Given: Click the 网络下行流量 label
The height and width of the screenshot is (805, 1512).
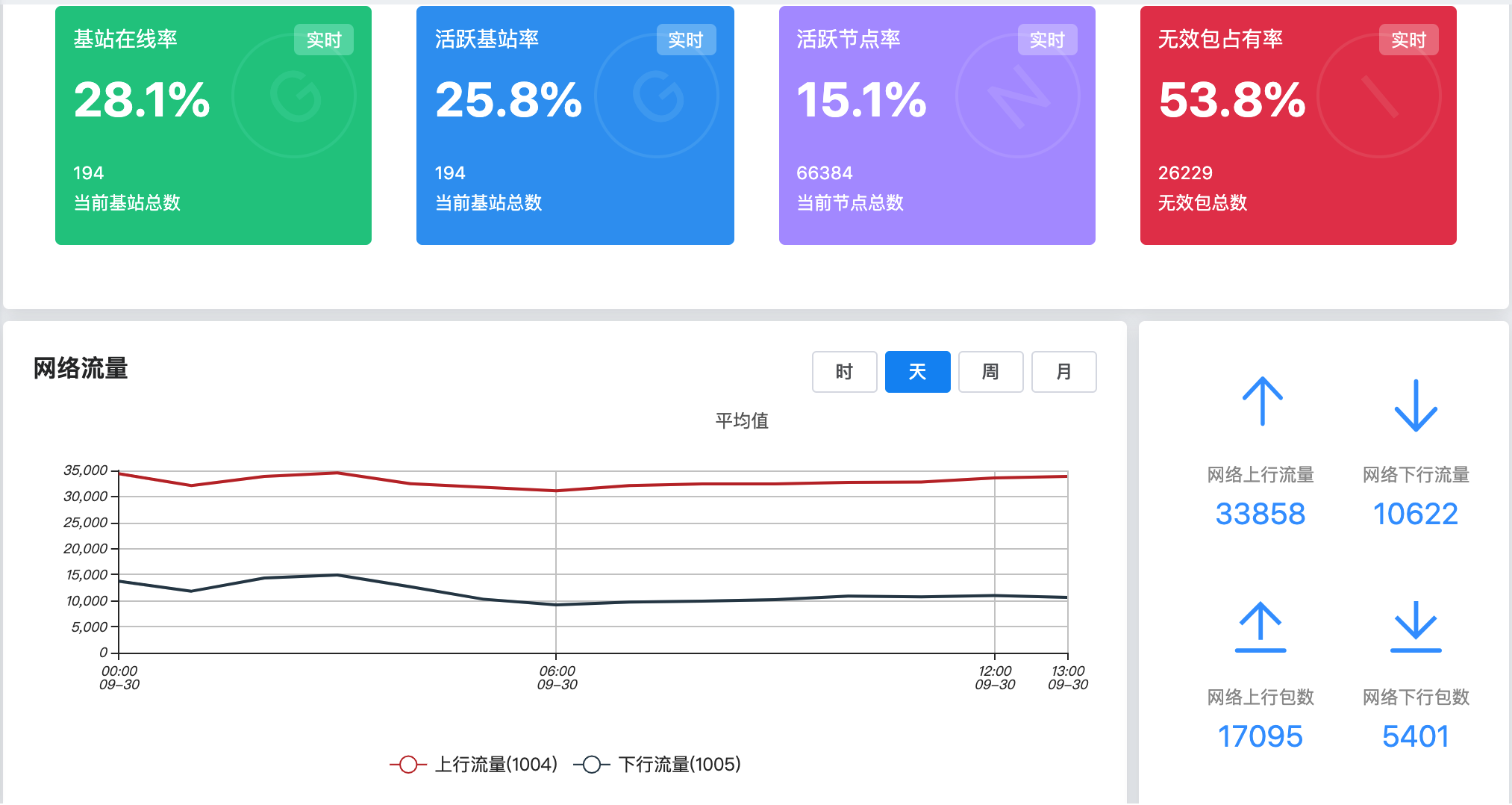Looking at the screenshot, I should pos(1416,474).
